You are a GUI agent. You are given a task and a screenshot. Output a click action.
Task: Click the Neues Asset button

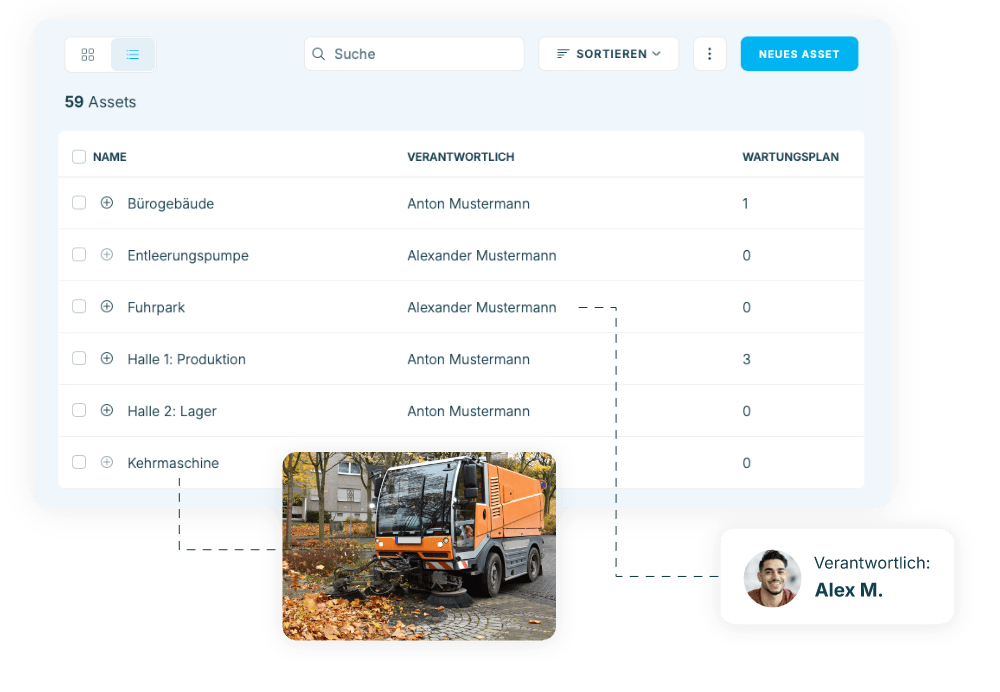[798, 54]
